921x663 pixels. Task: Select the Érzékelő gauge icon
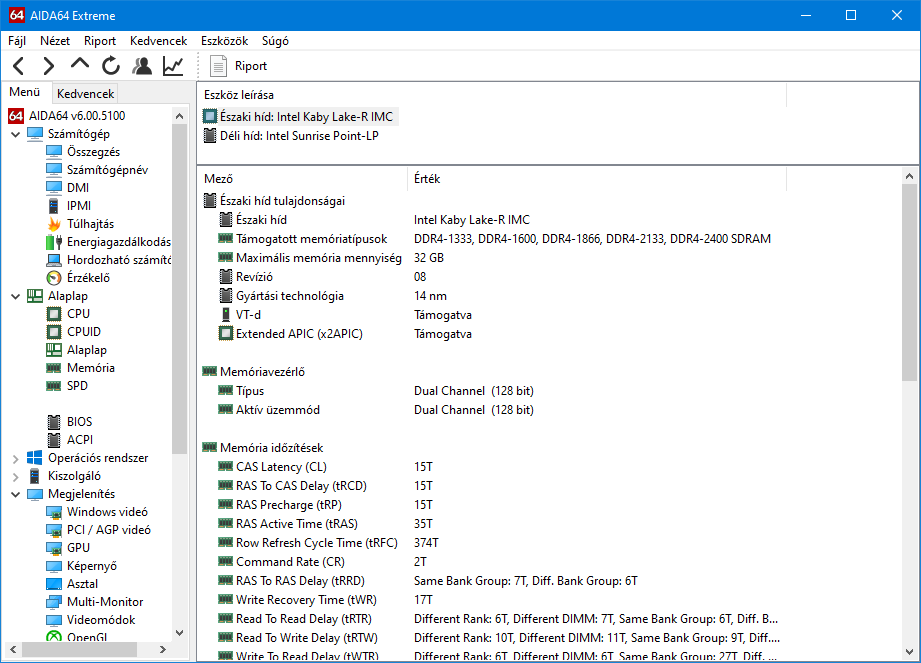(53, 278)
